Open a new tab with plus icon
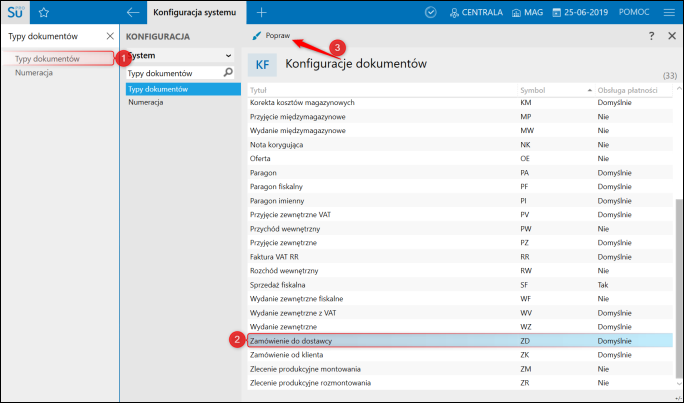Image resolution: width=684 pixels, height=403 pixels. 262,13
